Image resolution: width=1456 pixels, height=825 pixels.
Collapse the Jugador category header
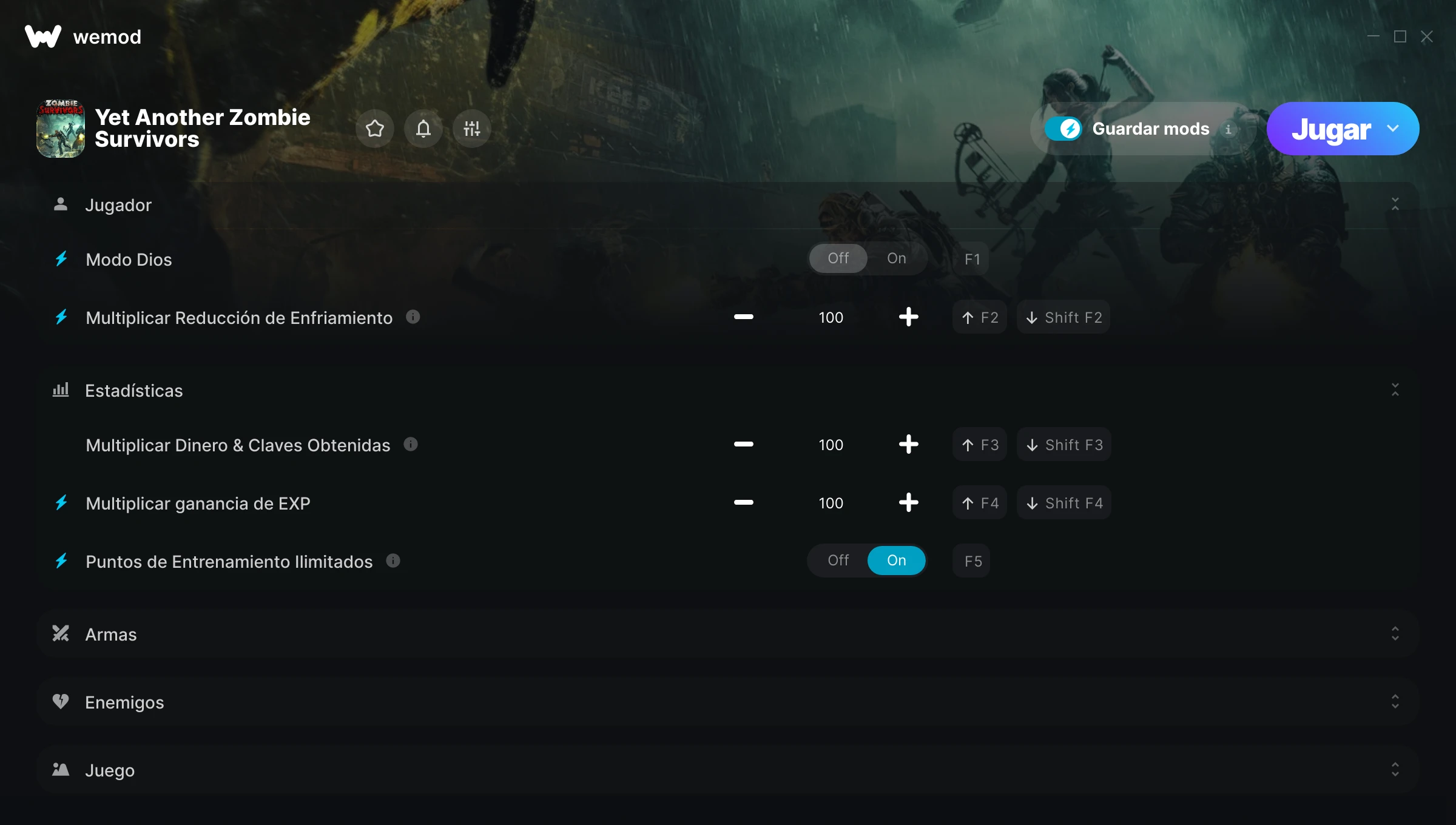point(728,204)
